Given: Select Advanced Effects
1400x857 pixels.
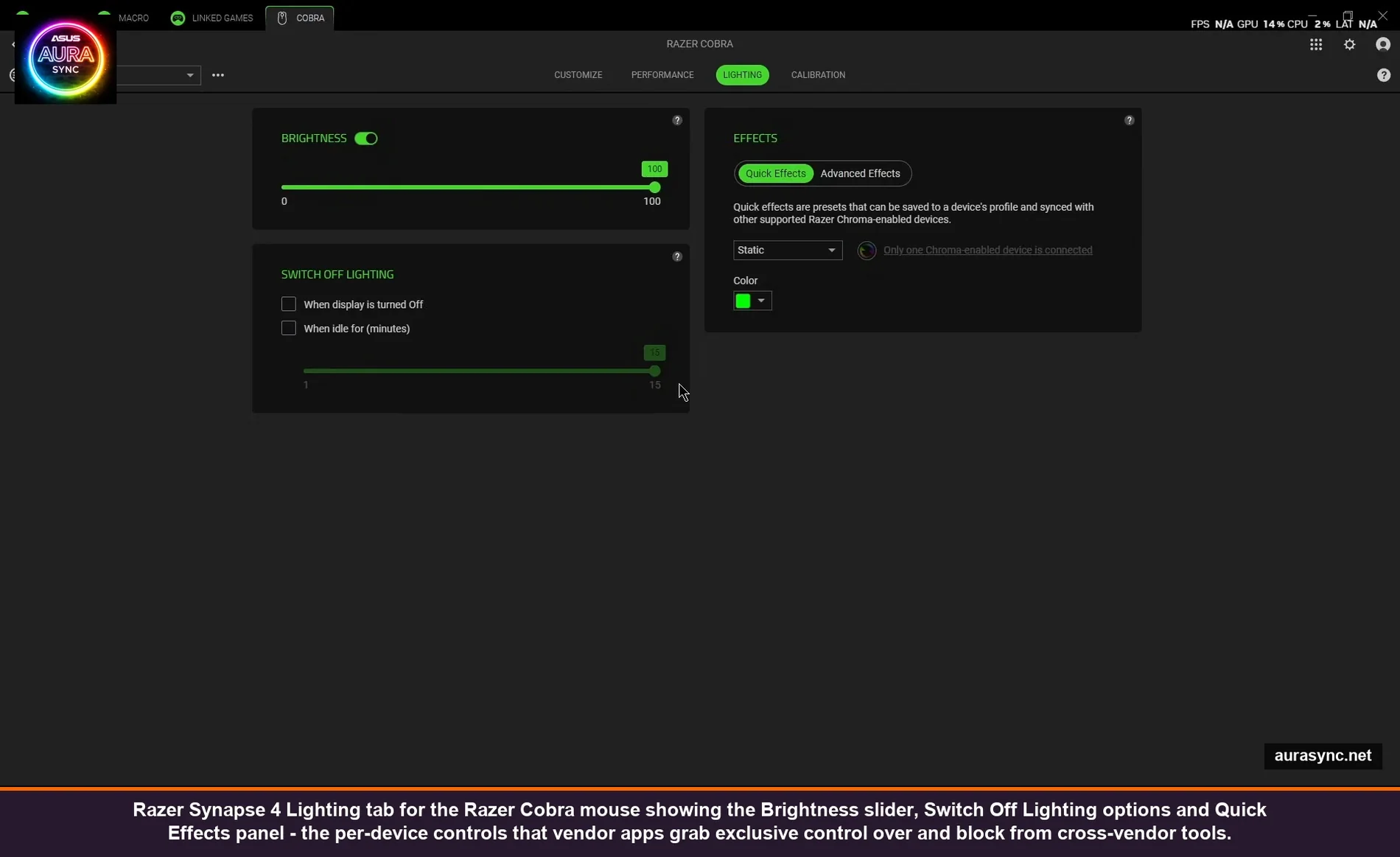Looking at the screenshot, I should 860,173.
